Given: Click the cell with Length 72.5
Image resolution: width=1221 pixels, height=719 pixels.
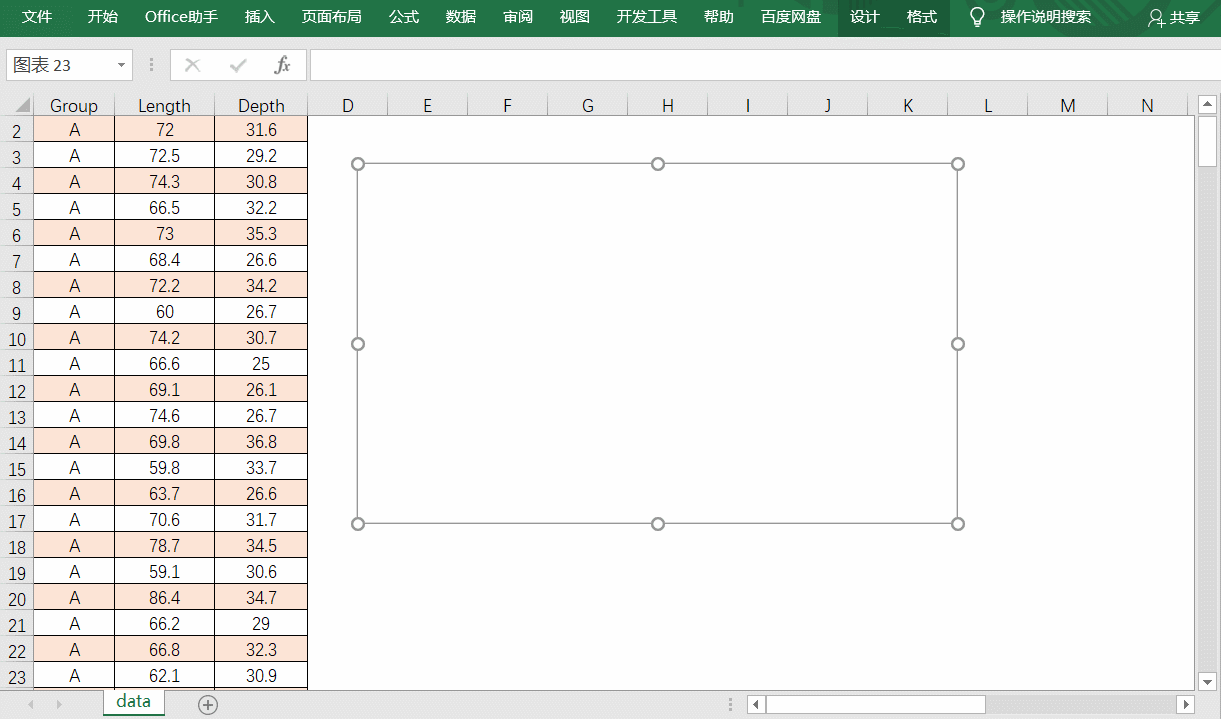Looking at the screenshot, I should coord(165,156).
